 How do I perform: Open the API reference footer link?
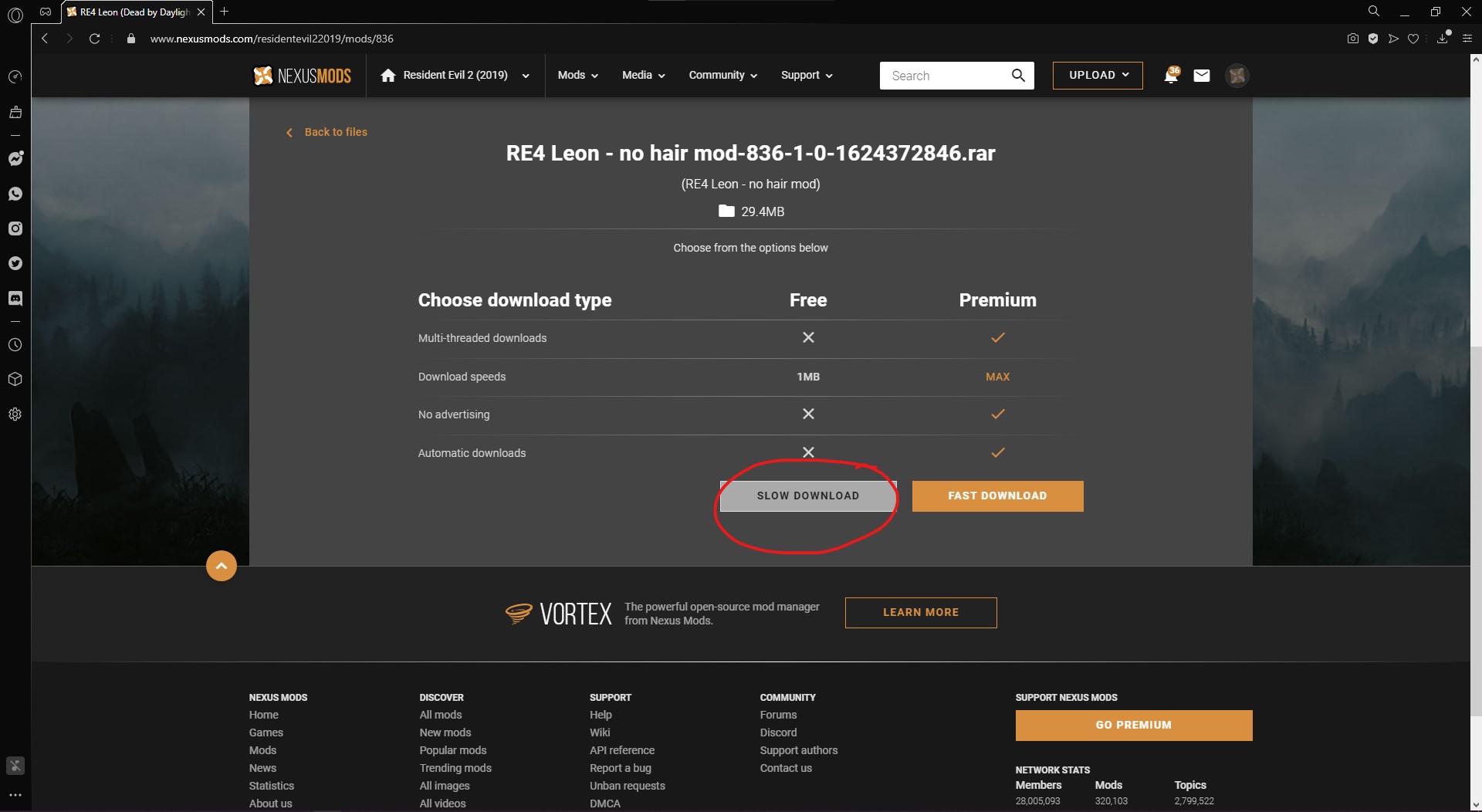pyautogui.click(x=622, y=751)
